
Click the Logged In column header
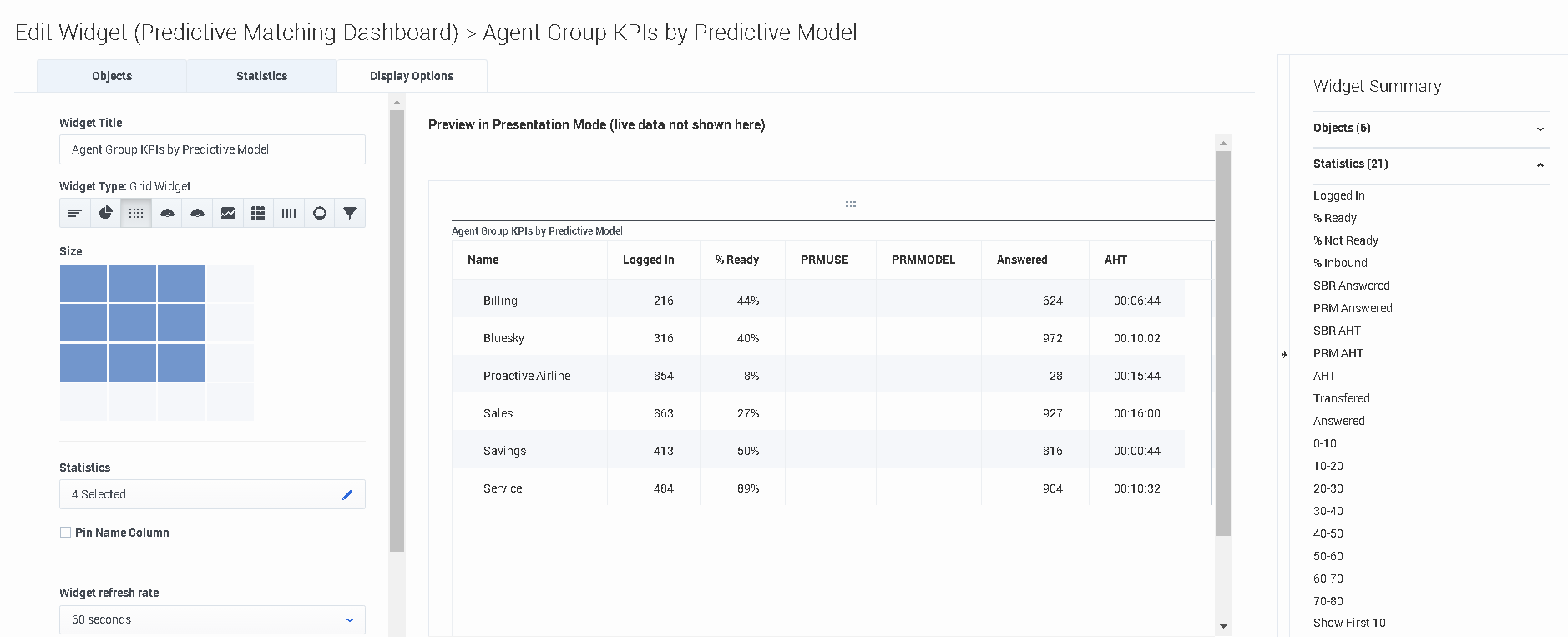point(648,260)
